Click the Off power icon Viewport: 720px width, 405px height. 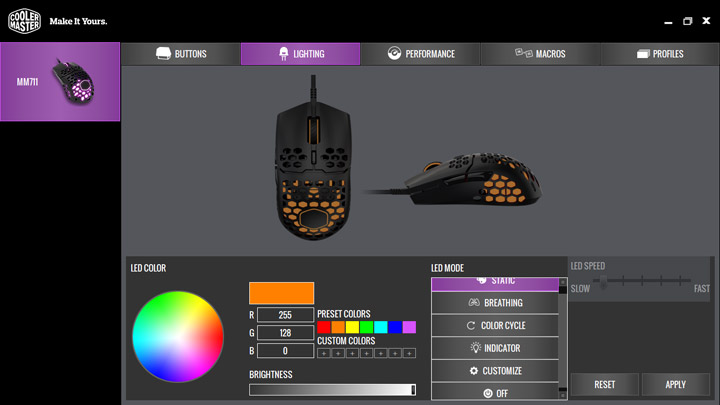pyautogui.click(x=488, y=393)
